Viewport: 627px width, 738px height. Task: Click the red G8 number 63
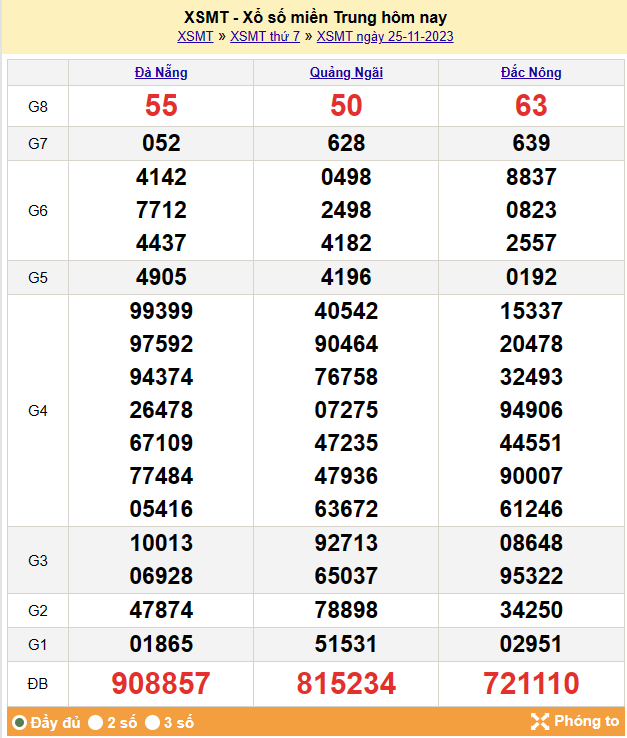(x=531, y=106)
